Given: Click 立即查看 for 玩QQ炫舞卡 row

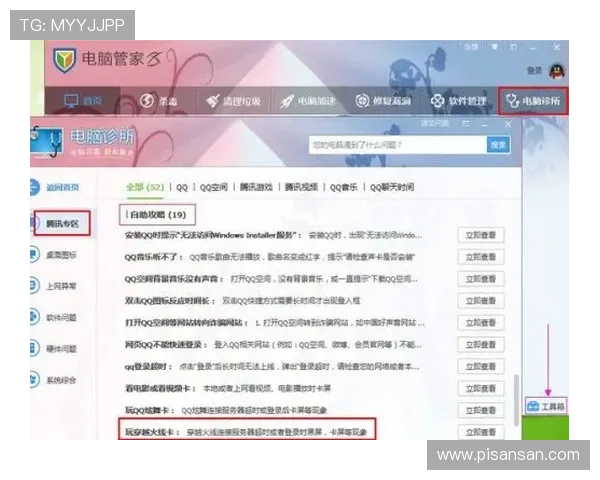Looking at the screenshot, I should tap(481, 410).
